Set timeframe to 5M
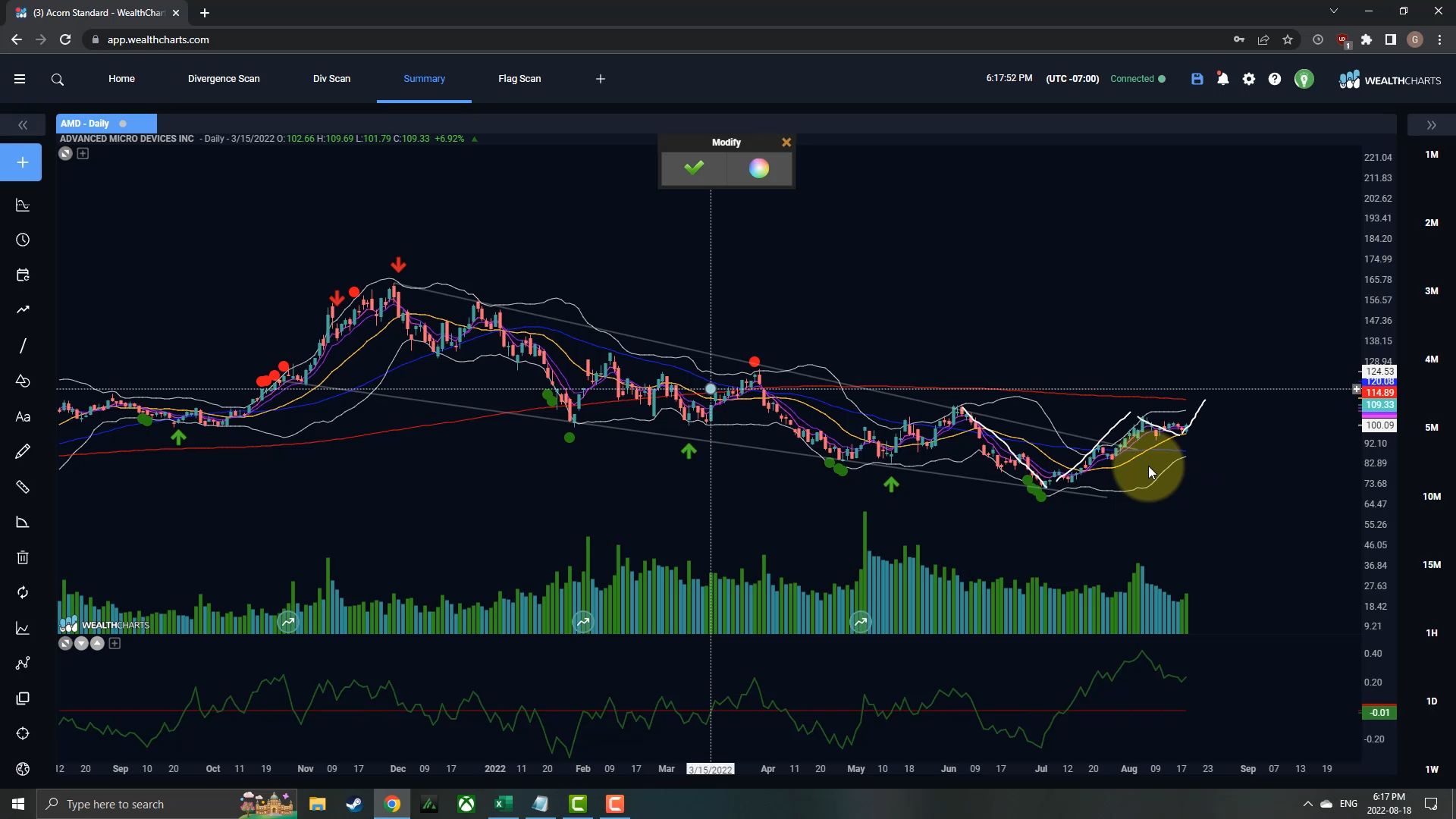 click(x=1431, y=428)
